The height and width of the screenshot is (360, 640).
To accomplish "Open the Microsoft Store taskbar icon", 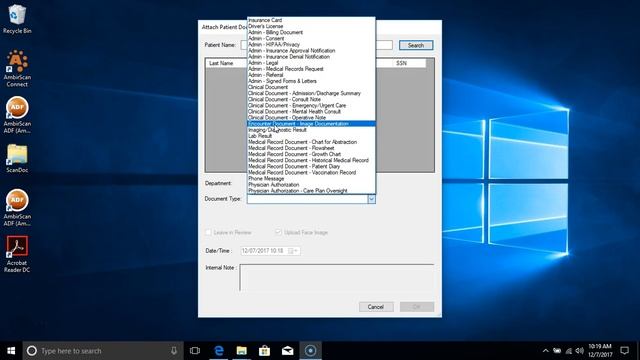I will pos(264,351).
